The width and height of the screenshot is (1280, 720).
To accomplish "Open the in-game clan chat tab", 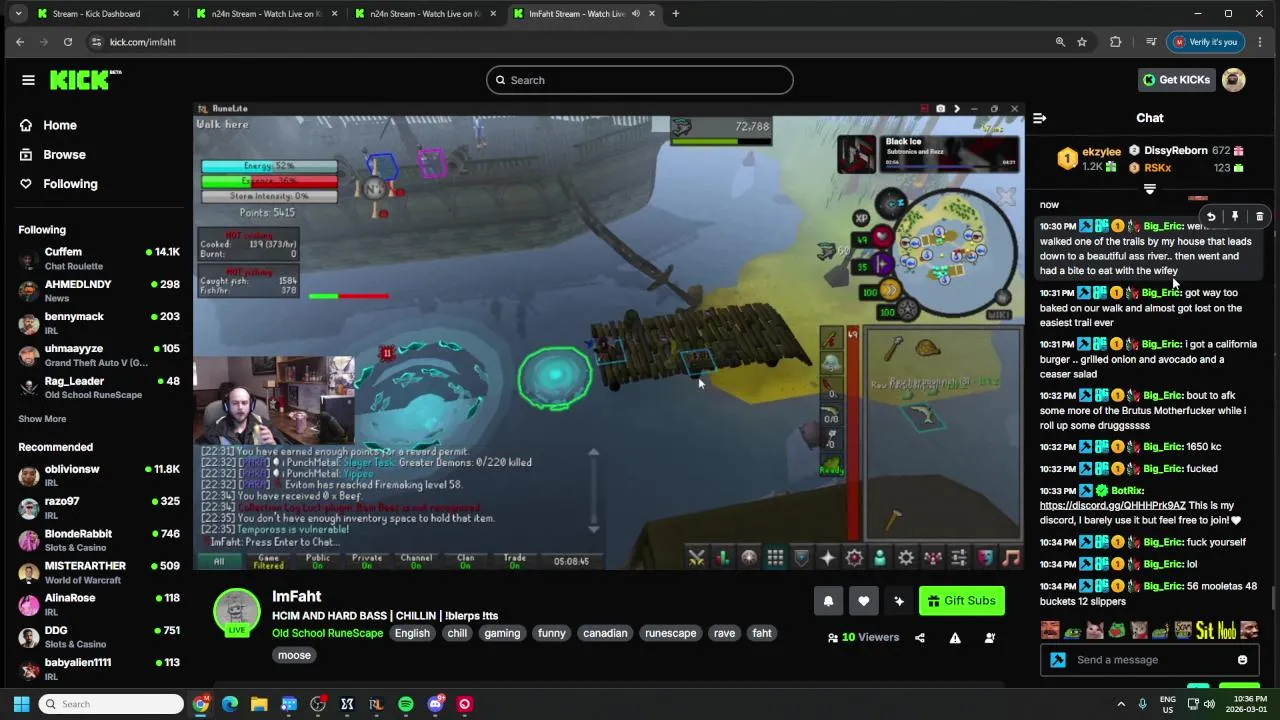I will pyautogui.click(x=932, y=558).
